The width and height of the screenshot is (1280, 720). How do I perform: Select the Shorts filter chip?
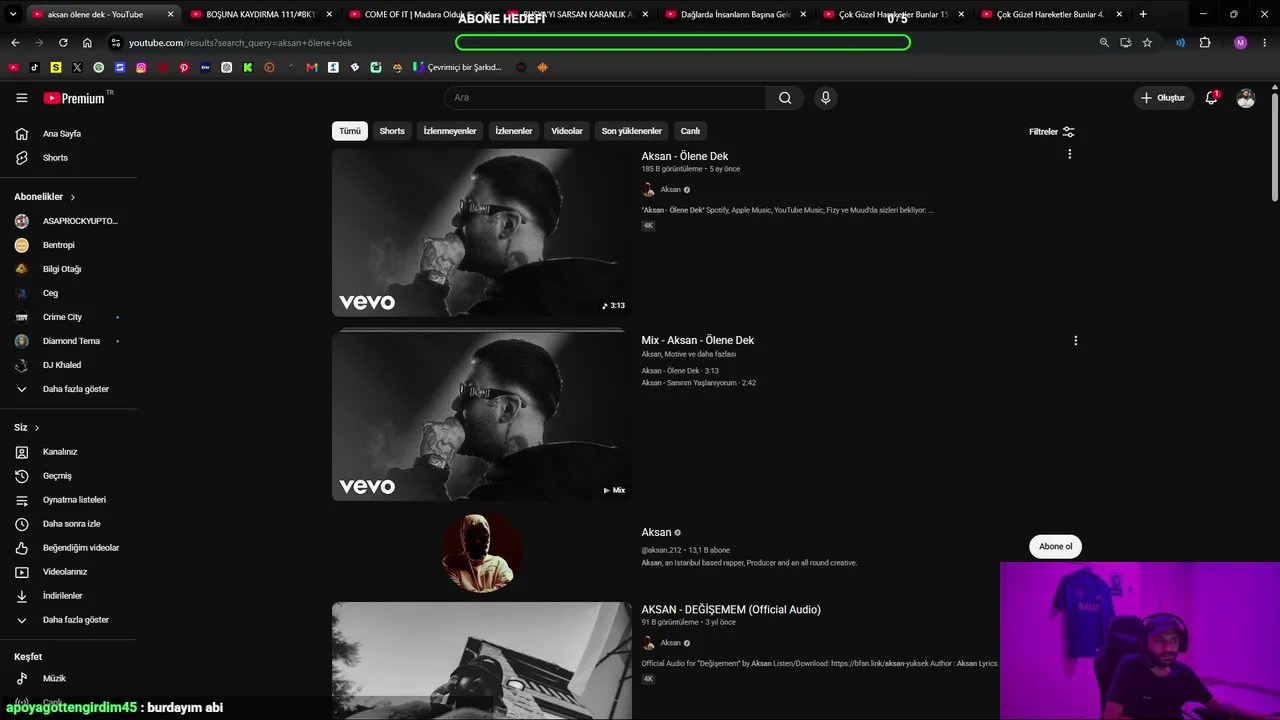point(392,131)
